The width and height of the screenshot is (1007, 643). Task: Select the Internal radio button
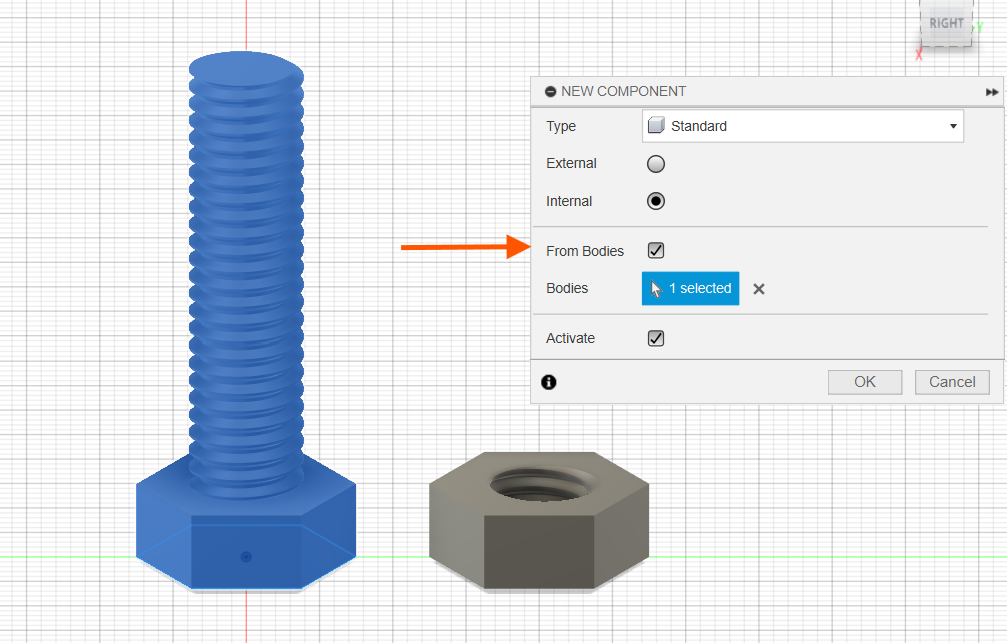656,201
